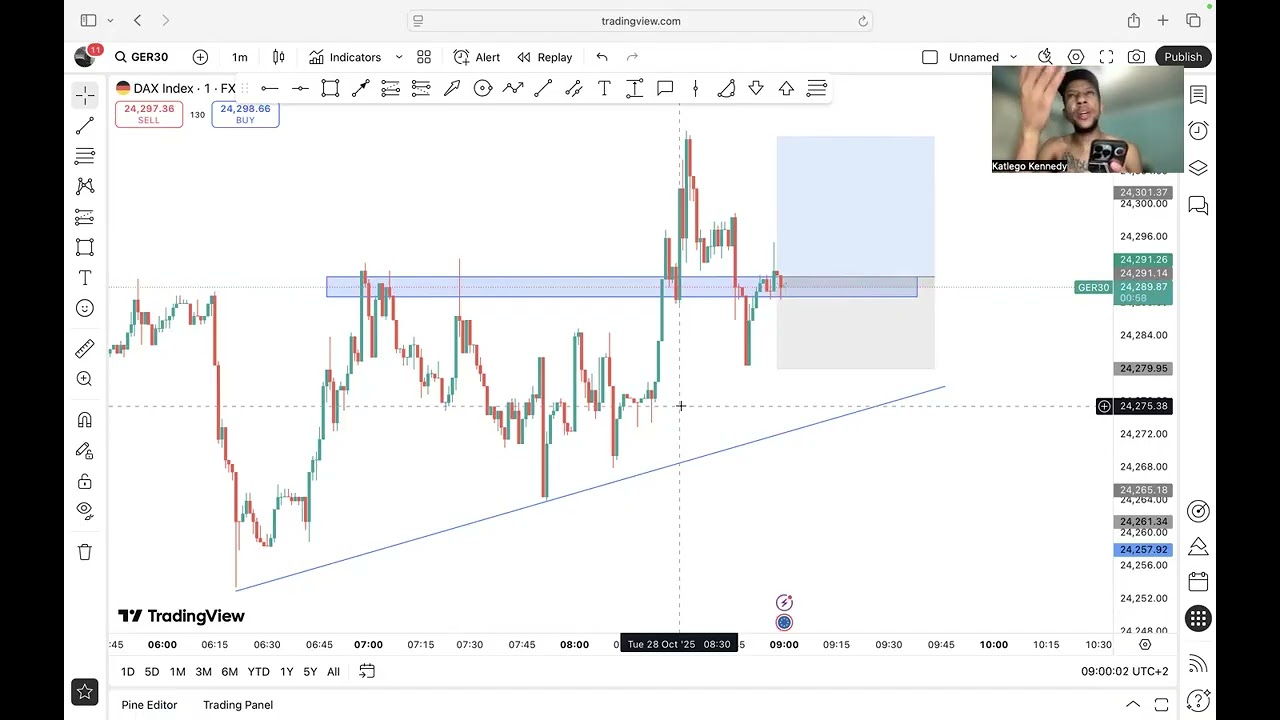Select the Text tool in left sidebar
This screenshot has width=1280, height=720.
[85, 278]
